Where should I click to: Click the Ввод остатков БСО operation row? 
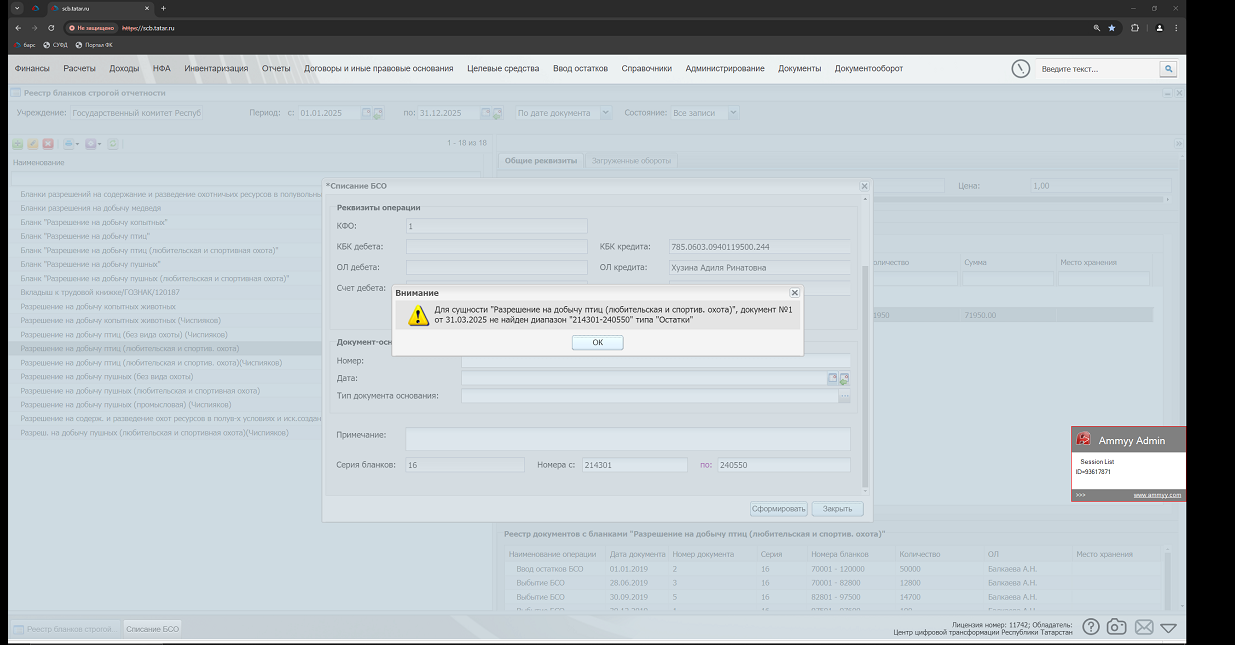835,568
